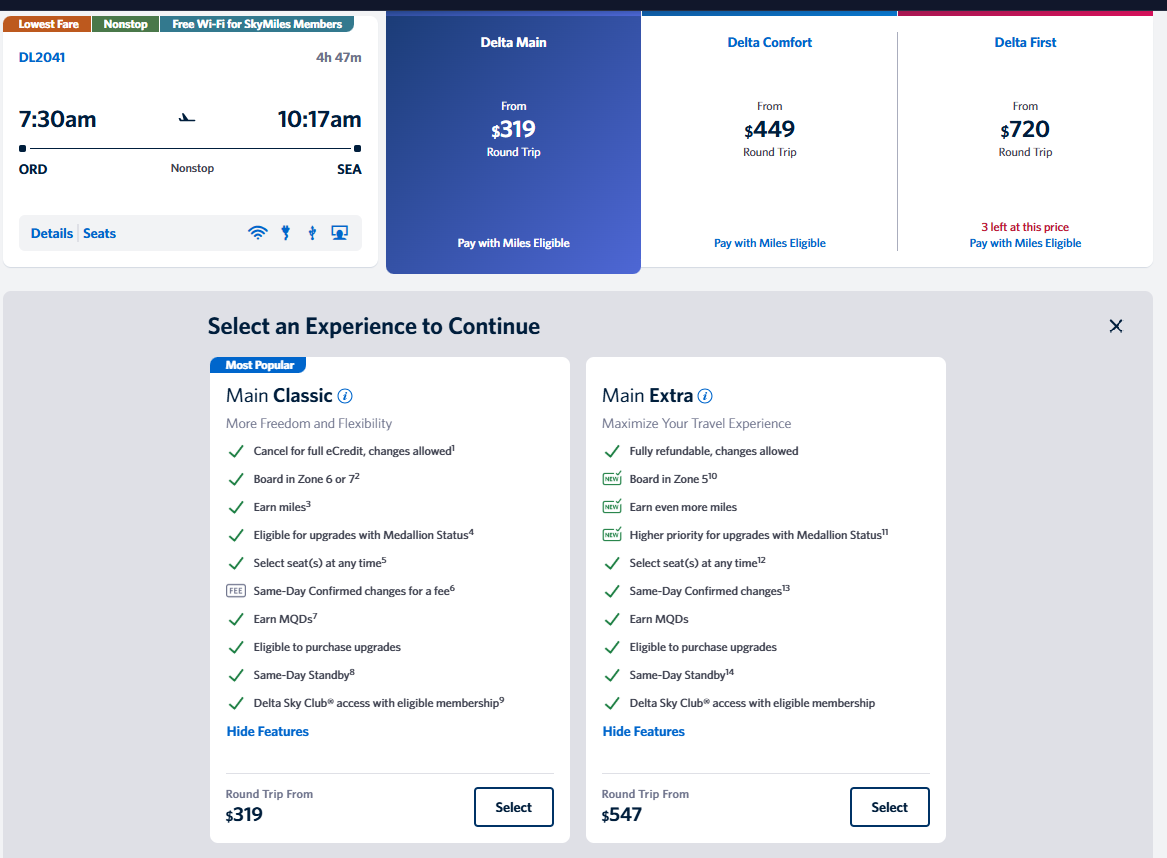1167x858 pixels.
Task: Collapse Main Extra with Hide Features
Action: pyautogui.click(x=644, y=732)
